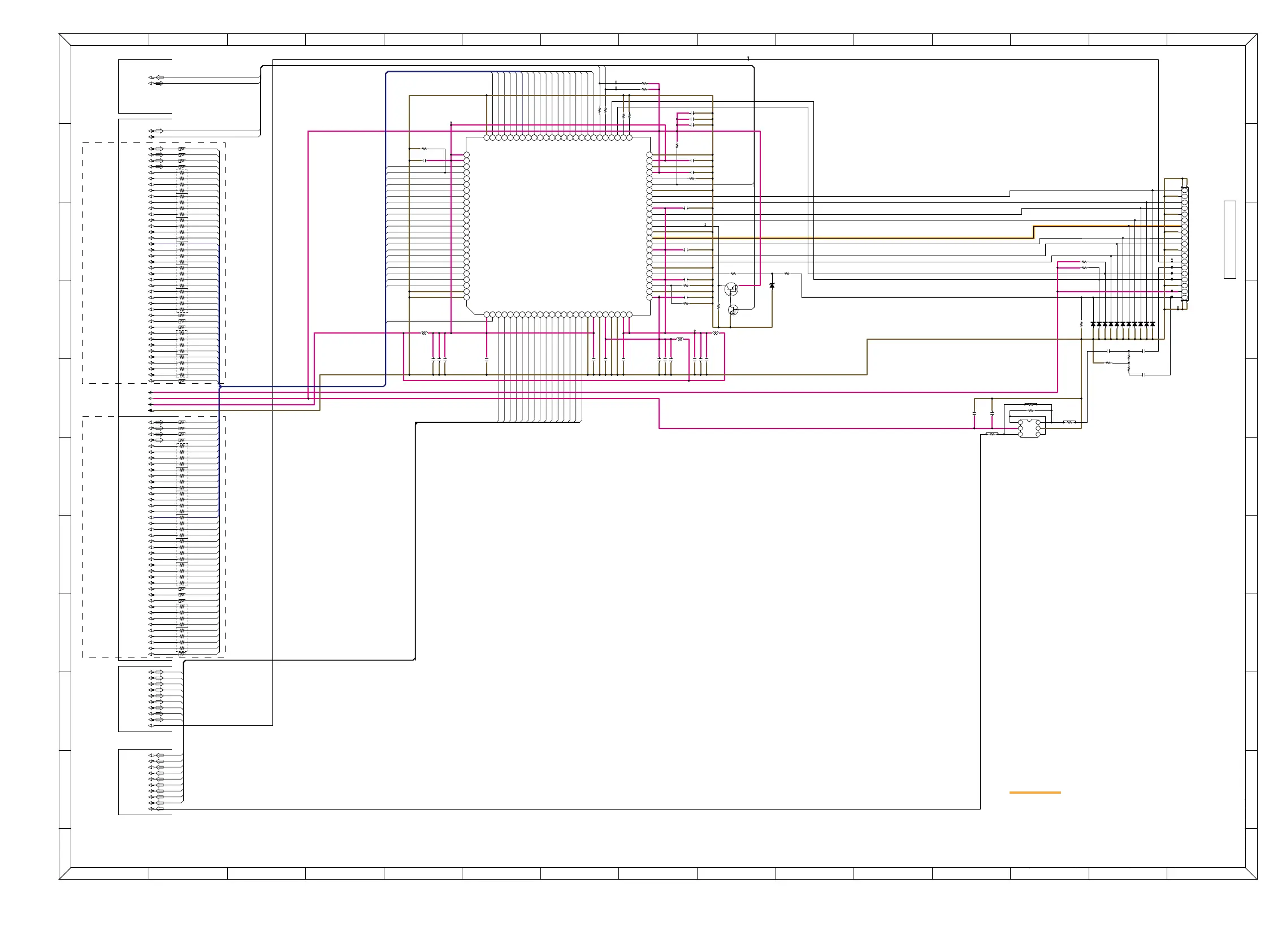This screenshot has width=1282, height=952.
Task: Click the short orange legend line
Action: (1034, 793)
